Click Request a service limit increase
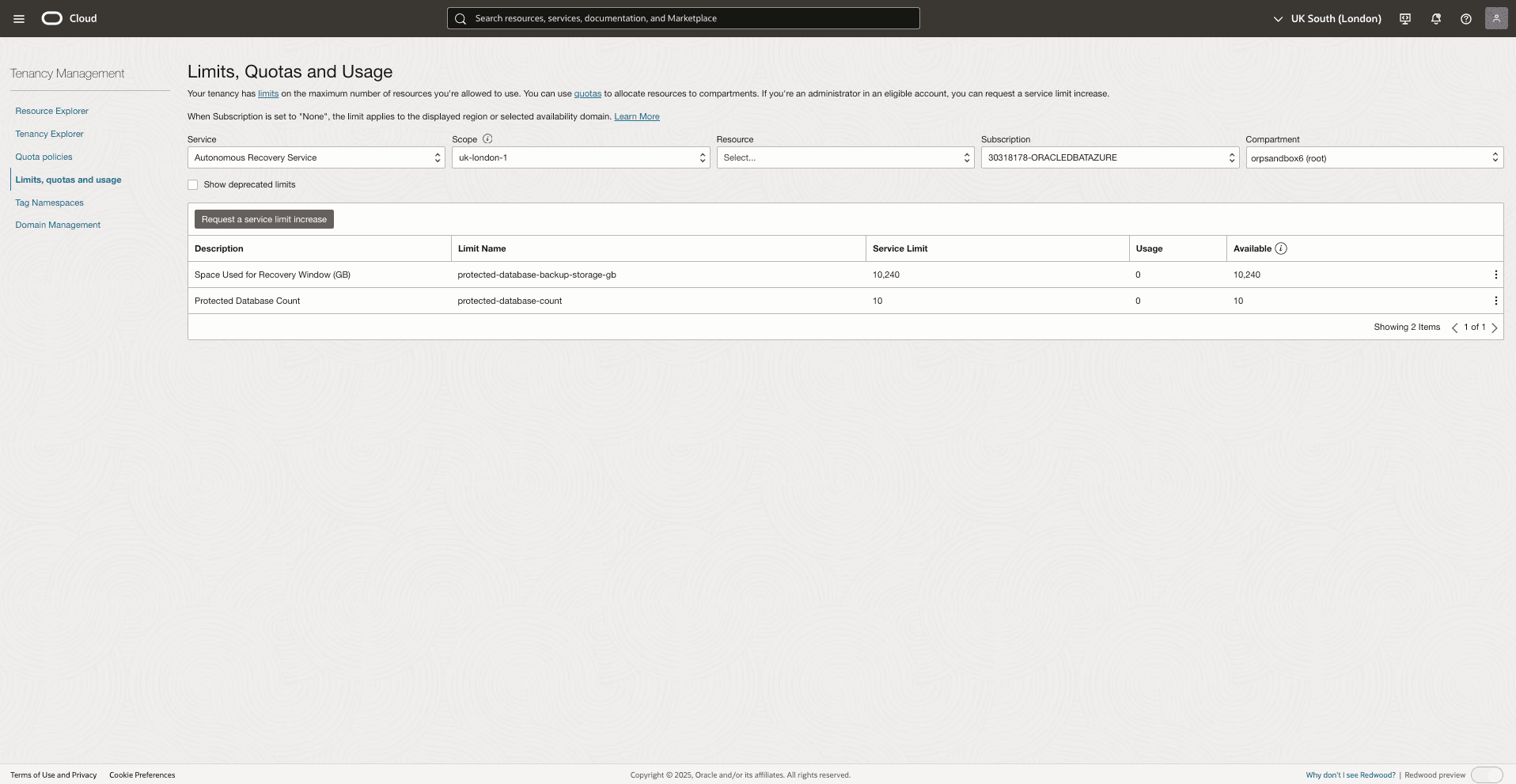 coord(263,219)
